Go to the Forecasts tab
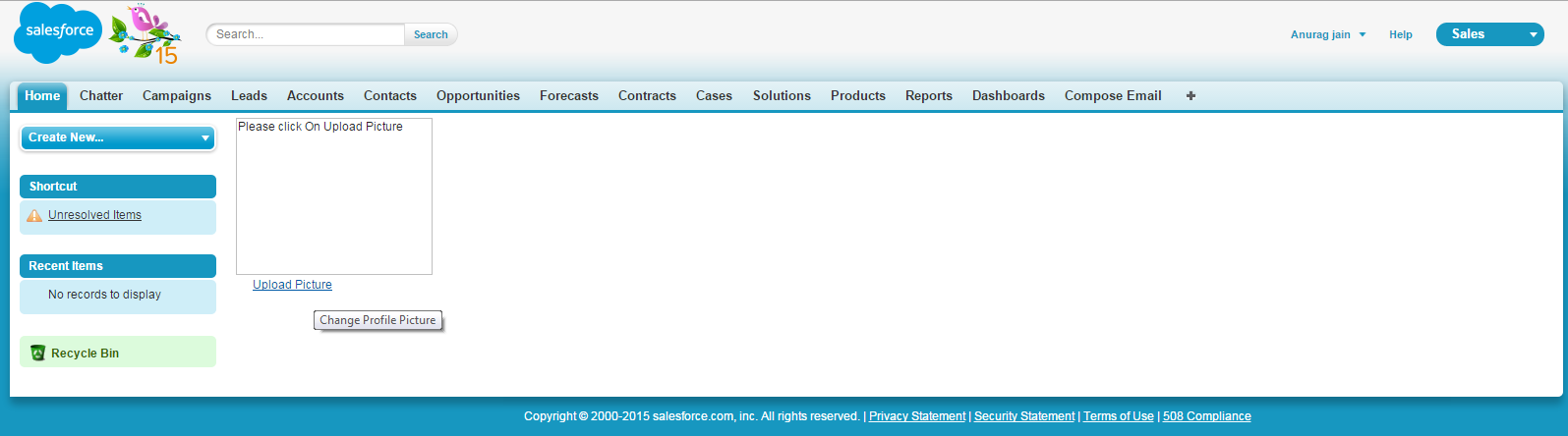Image resolution: width=1568 pixels, height=436 pixels. pyautogui.click(x=569, y=95)
